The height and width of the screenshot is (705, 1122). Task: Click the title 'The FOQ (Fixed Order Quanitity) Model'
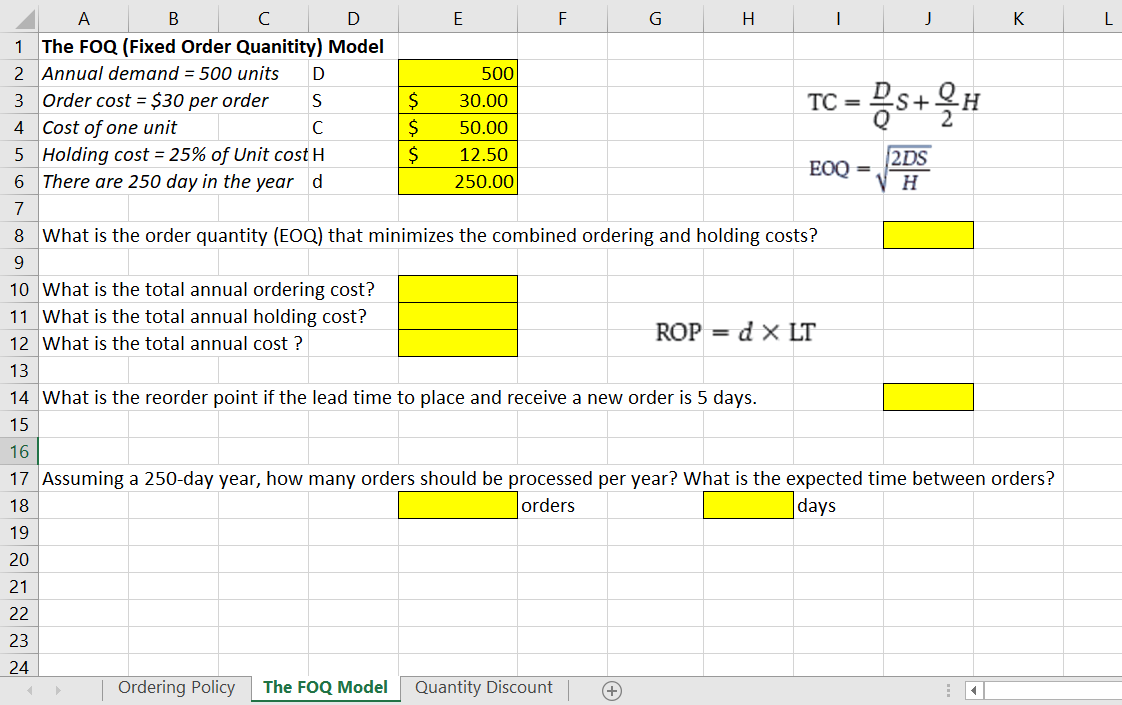(213, 47)
